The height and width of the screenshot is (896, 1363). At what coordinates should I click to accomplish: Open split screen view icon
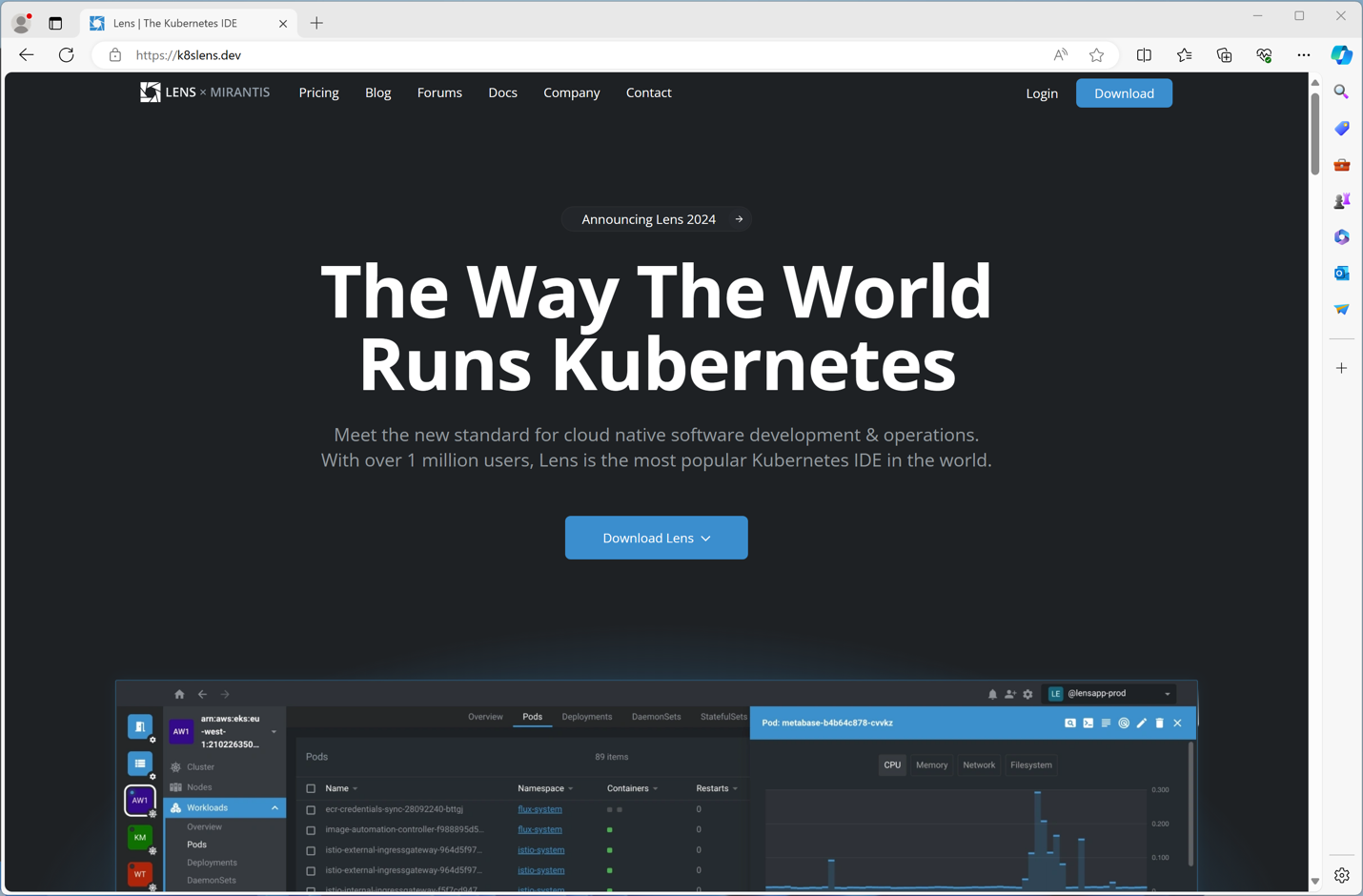coord(1144,55)
